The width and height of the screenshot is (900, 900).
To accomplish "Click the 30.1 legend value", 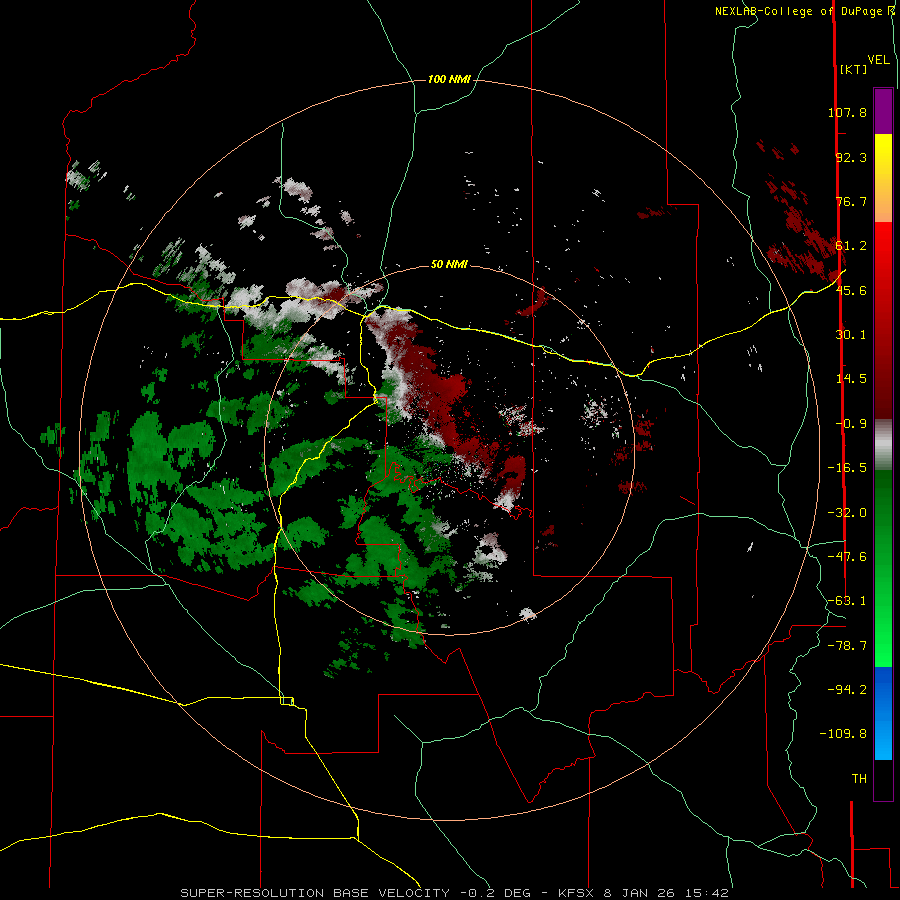I will point(851,335).
